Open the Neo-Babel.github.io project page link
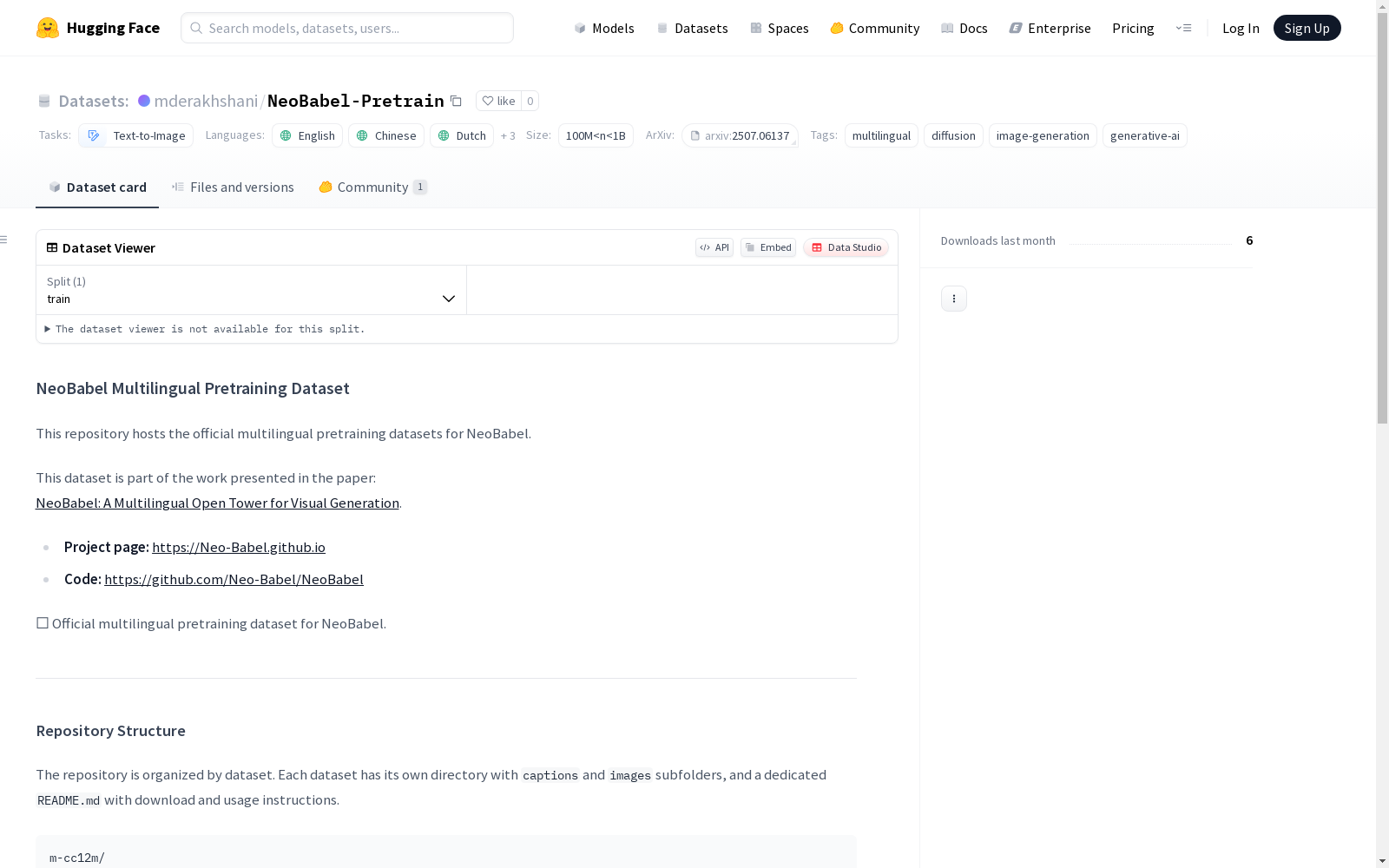This screenshot has height=868, width=1389. click(239, 547)
